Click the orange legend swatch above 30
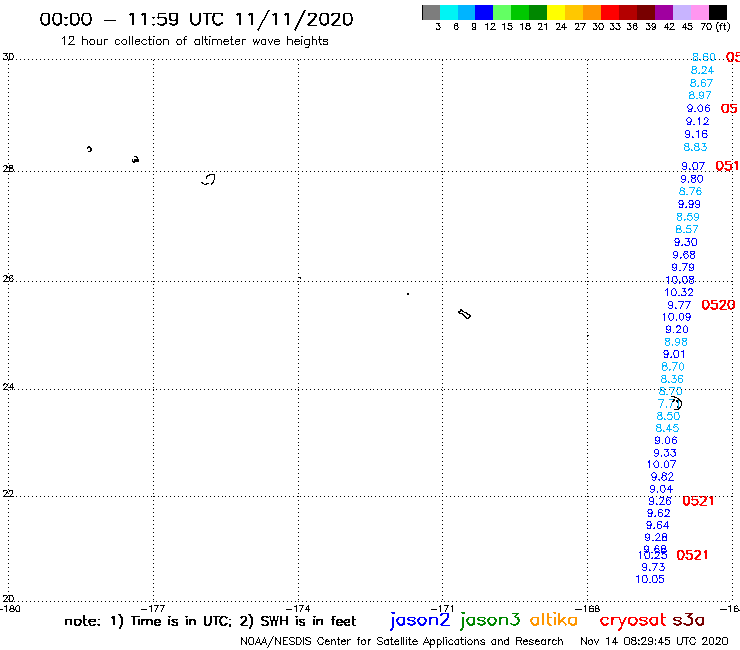 click(x=592, y=12)
